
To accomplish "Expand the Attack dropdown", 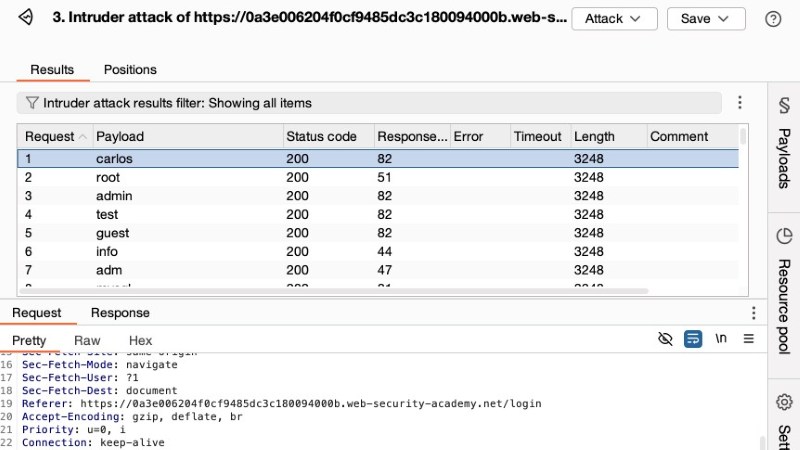I will click(613, 19).
